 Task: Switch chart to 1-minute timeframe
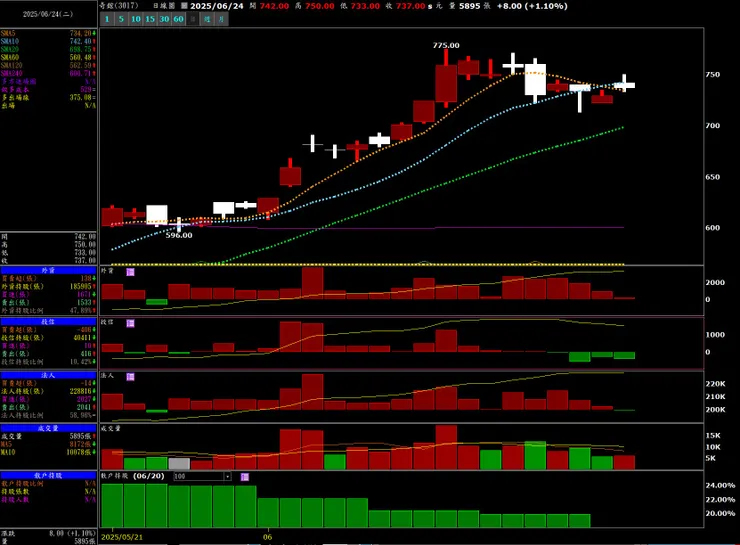(107, 19)
